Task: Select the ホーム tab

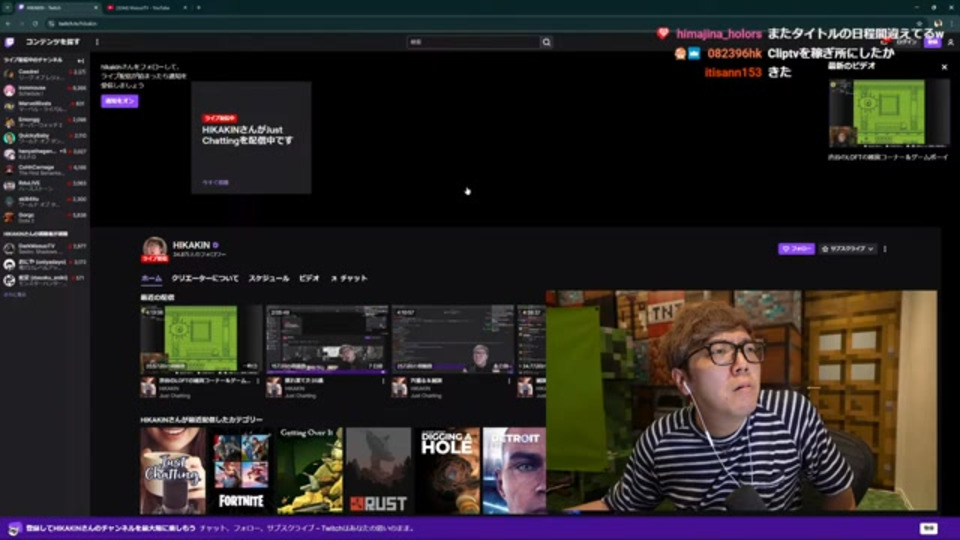Action: coord(151,279)
